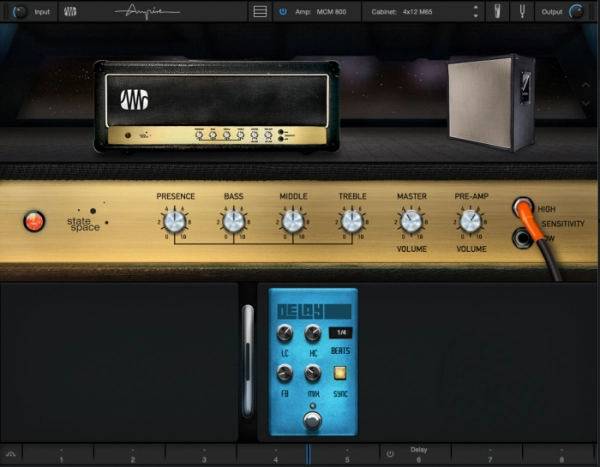This screenshot has width=600, height=467.
Task: Select pedal slot 4
Action: tap(272, 455)
